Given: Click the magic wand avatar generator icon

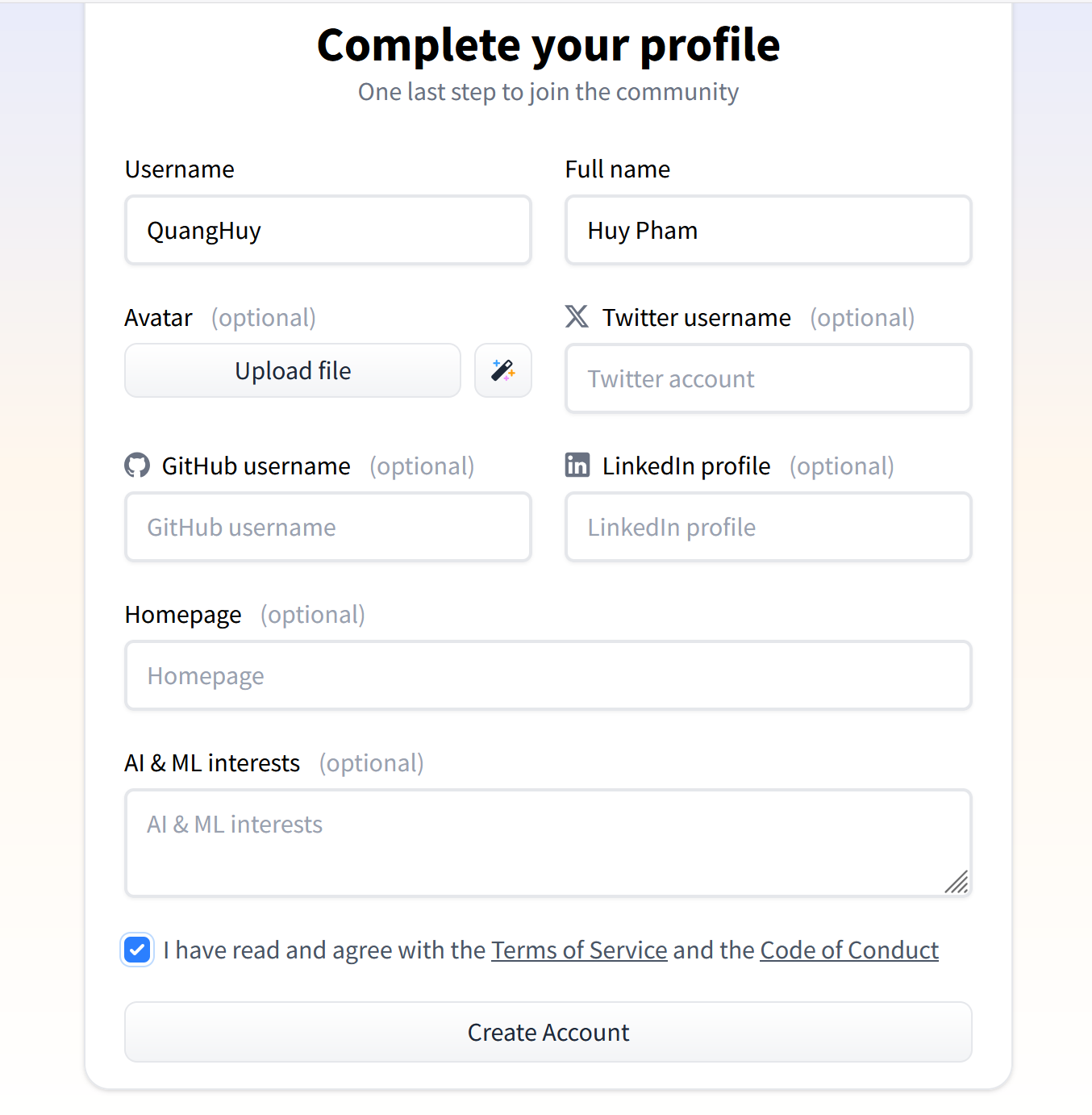Looking at the screenshot, I should [503, 370].
